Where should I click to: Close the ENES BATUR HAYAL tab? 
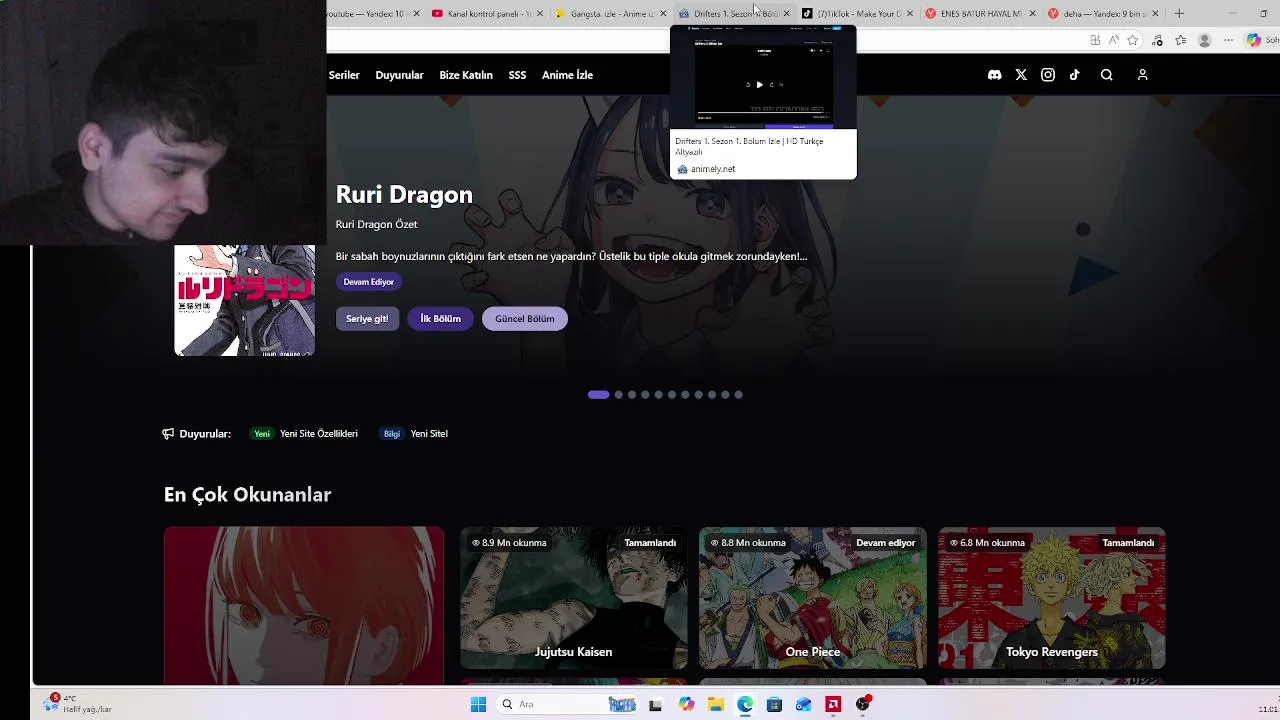click(1032, 13)
